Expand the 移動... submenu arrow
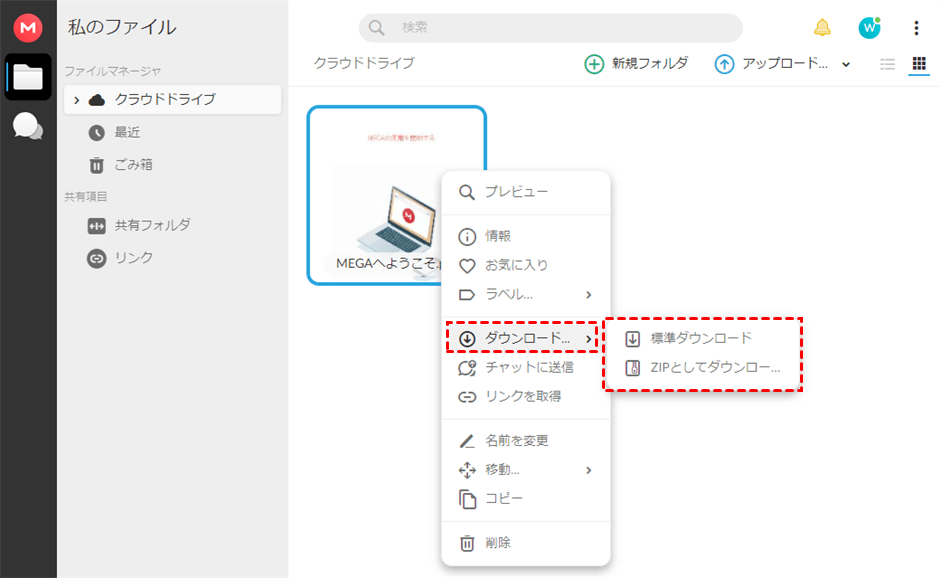 tap(589, 470)
